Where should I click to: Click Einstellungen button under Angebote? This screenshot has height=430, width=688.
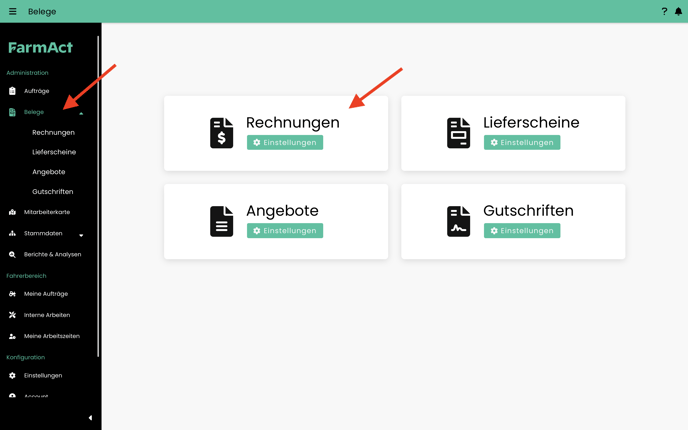pyautogui.click(x=285, y=231)
